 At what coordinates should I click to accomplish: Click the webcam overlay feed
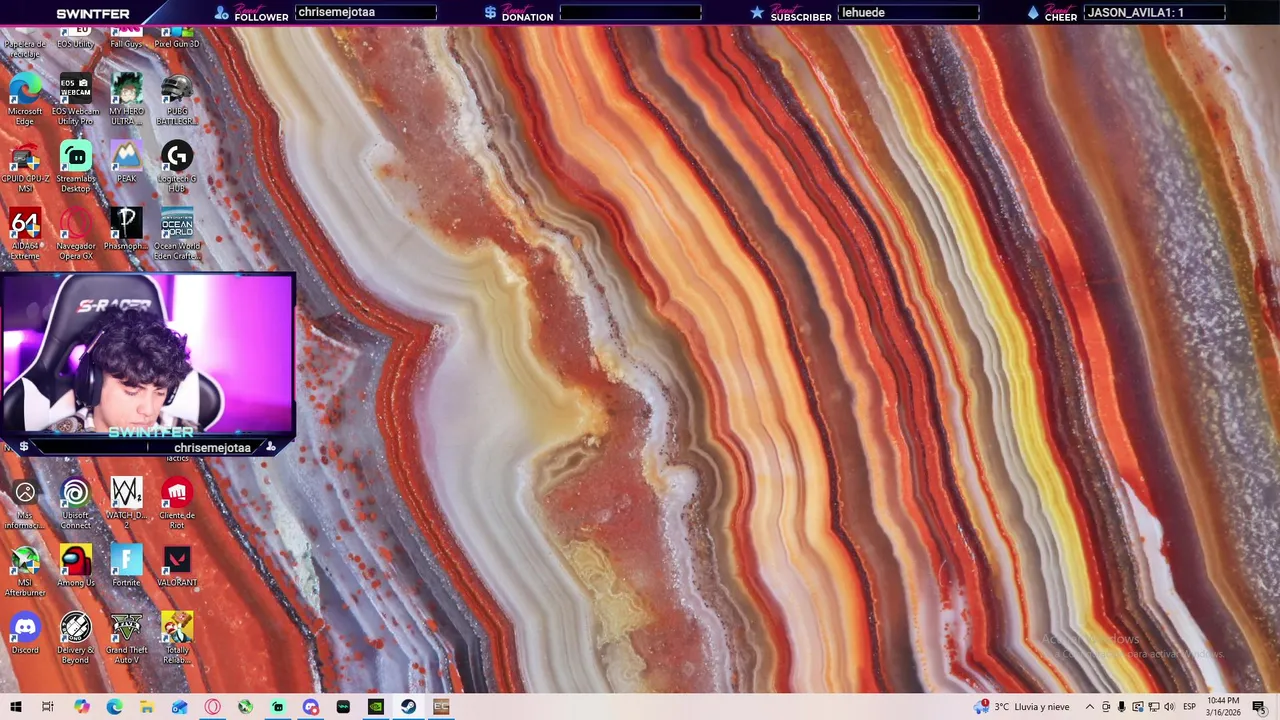(x=148, y=355)
